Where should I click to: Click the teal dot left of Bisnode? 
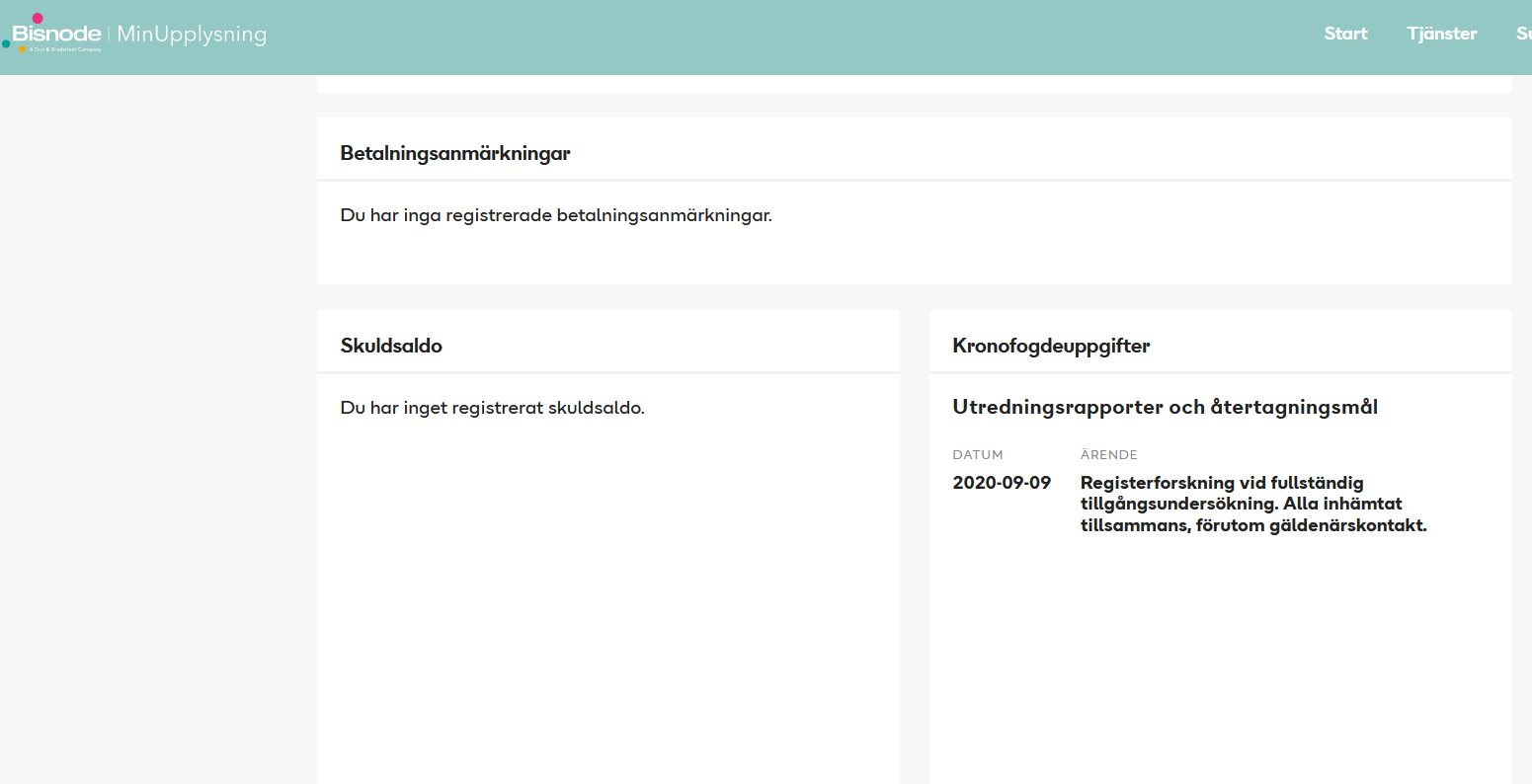6,43
